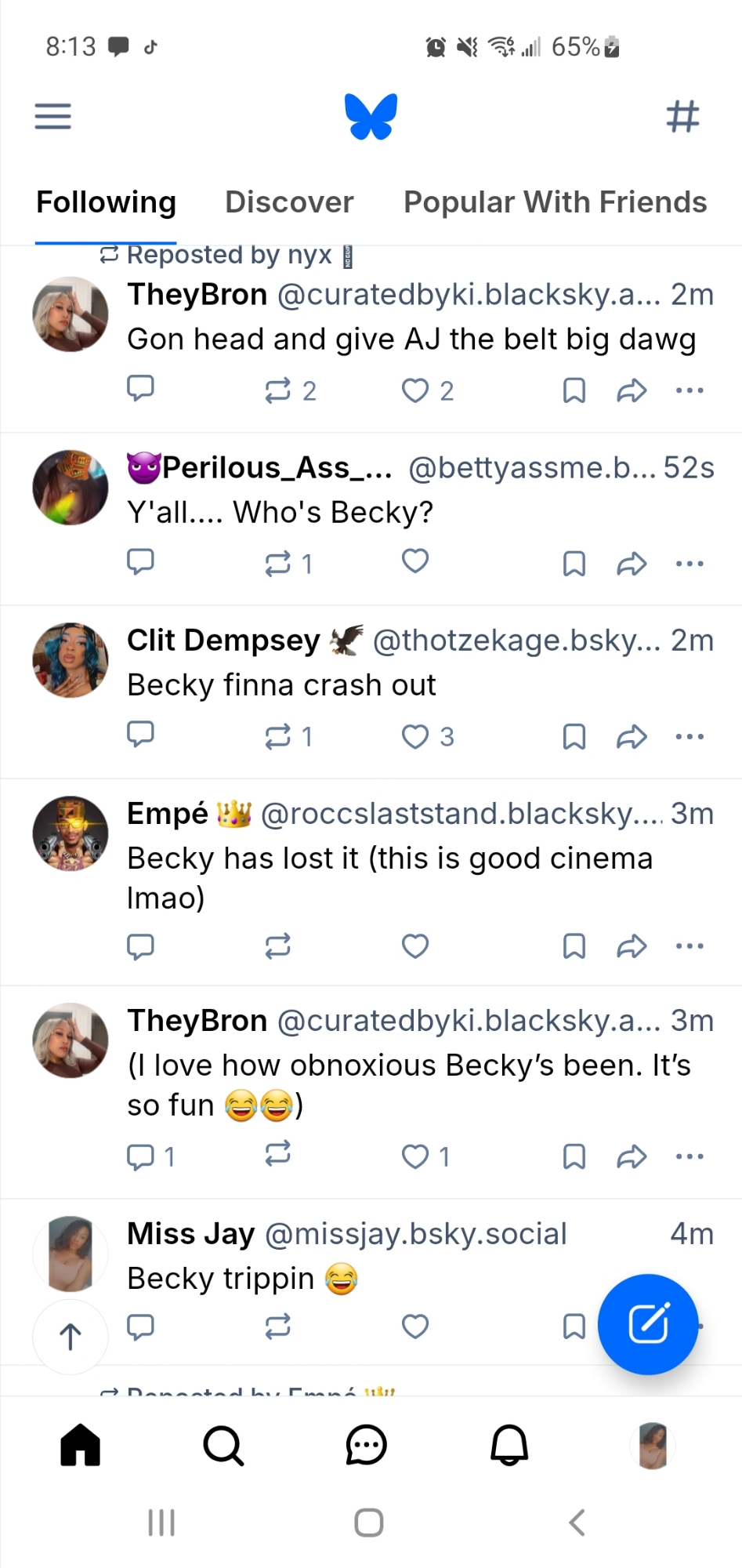The width and height of the screenshot is (742, 1568).
Task: Repost "Becky has lost it" post
Action: (277, 946)
